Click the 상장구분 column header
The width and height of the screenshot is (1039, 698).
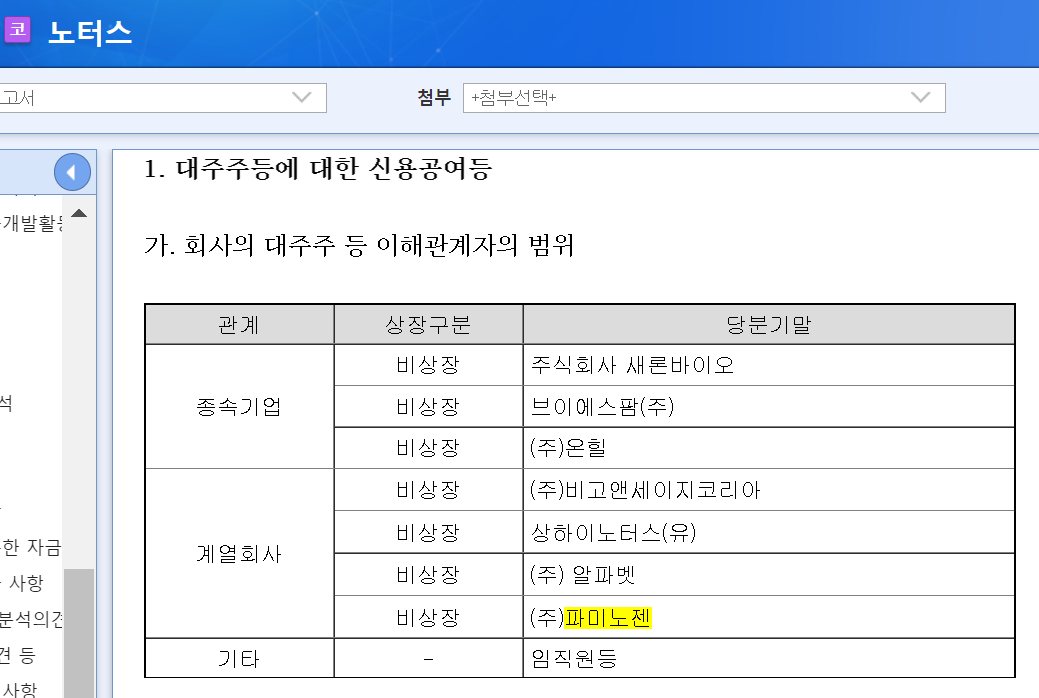click(x=428, y=325)
